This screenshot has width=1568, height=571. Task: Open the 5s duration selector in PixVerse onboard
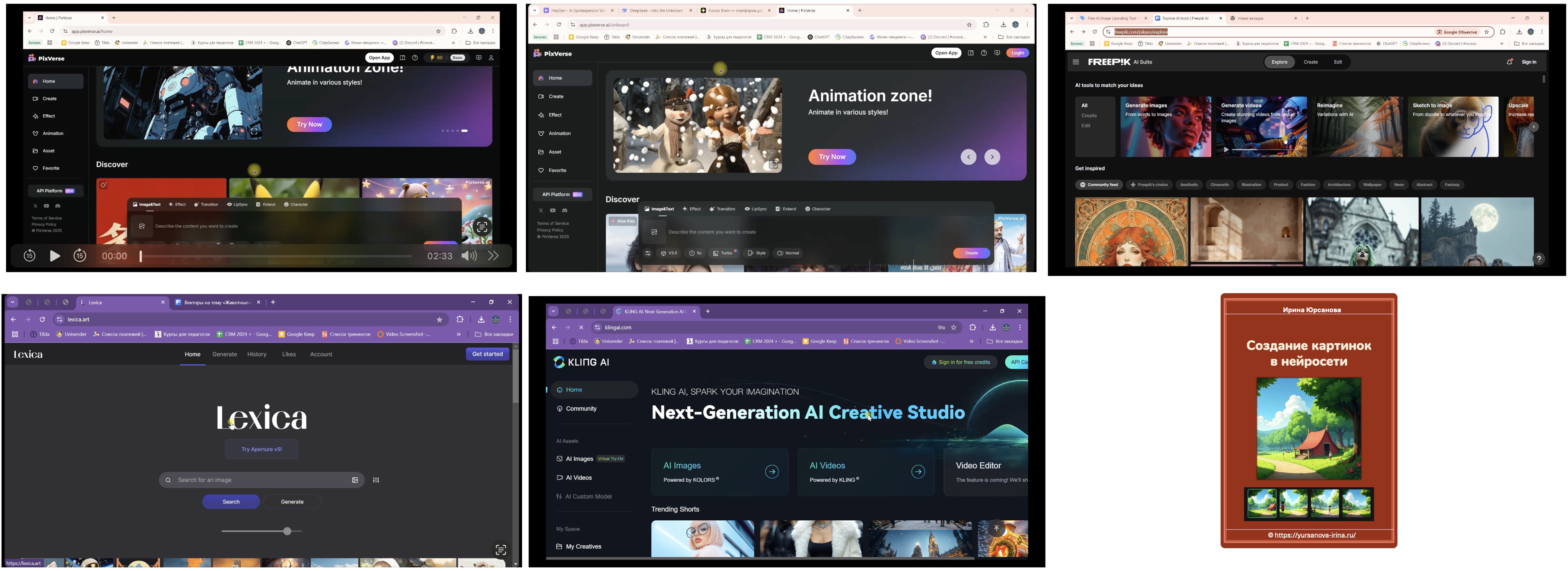coord(695,253)
